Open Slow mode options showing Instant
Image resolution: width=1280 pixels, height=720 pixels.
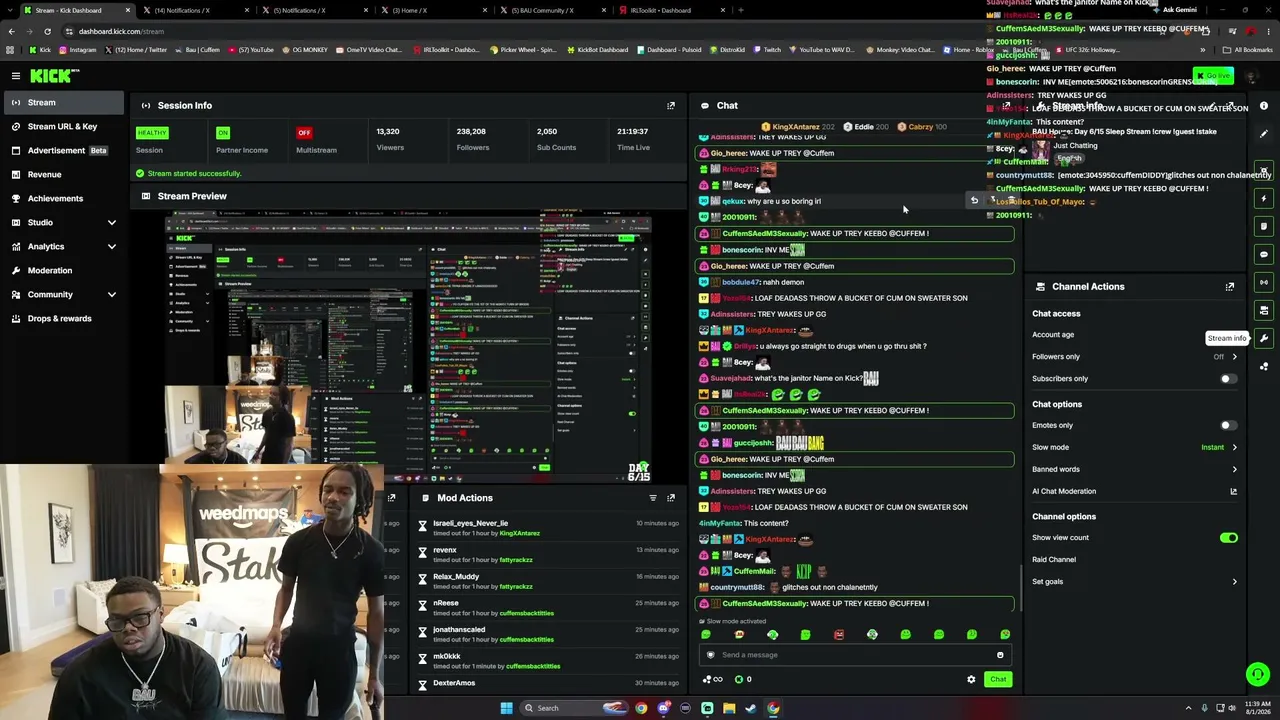pyautogui.click(x=1219, y=447)
